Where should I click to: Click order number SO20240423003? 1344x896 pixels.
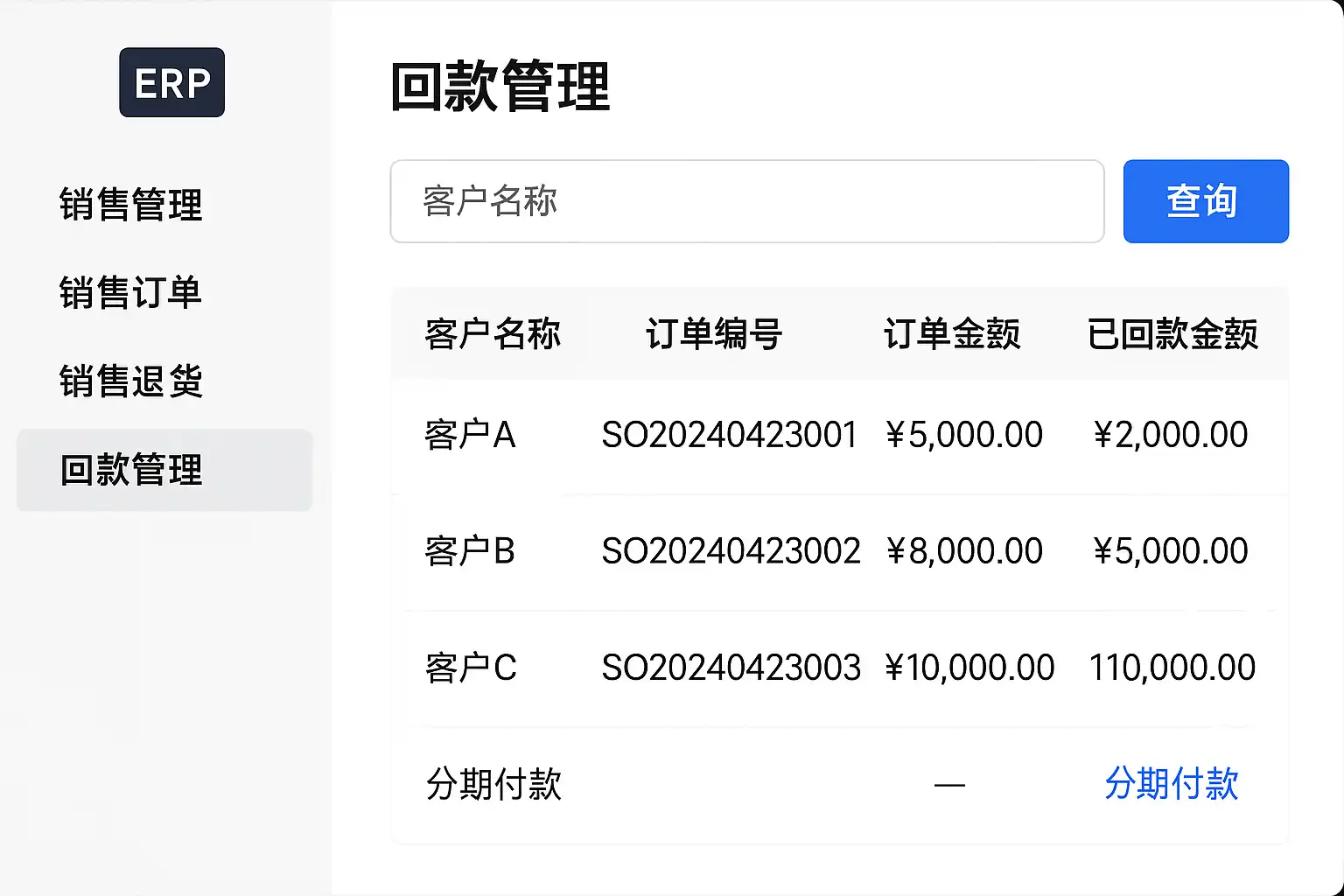tap(731, 668)
